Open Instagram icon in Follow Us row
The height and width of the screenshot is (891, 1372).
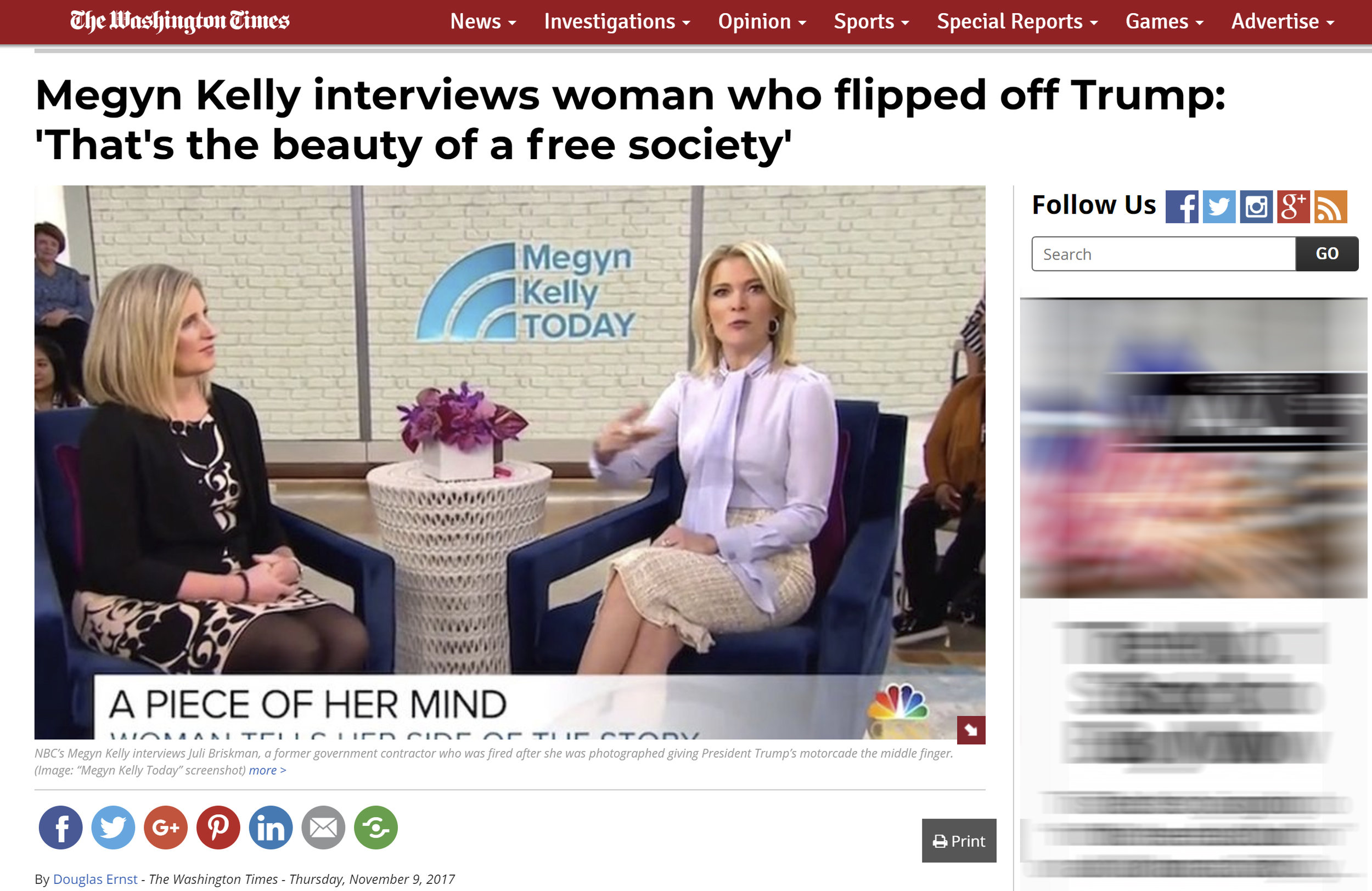coord(1256,206)
